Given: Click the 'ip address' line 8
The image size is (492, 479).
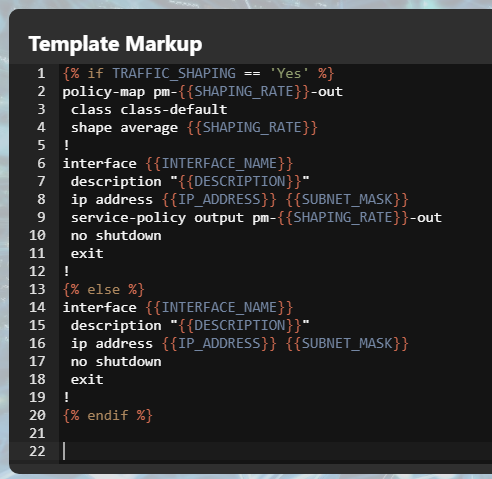Looking at the screenshot, I should click(x=239, y=200).
